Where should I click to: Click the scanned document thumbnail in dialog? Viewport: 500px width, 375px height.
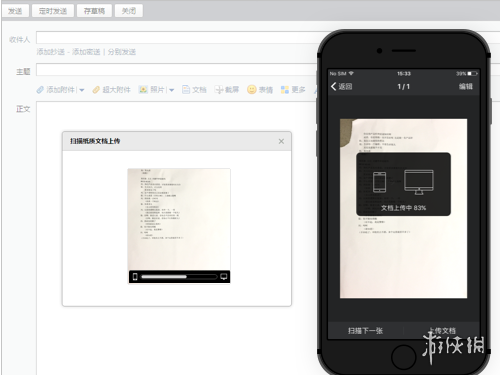pos(179,226)
